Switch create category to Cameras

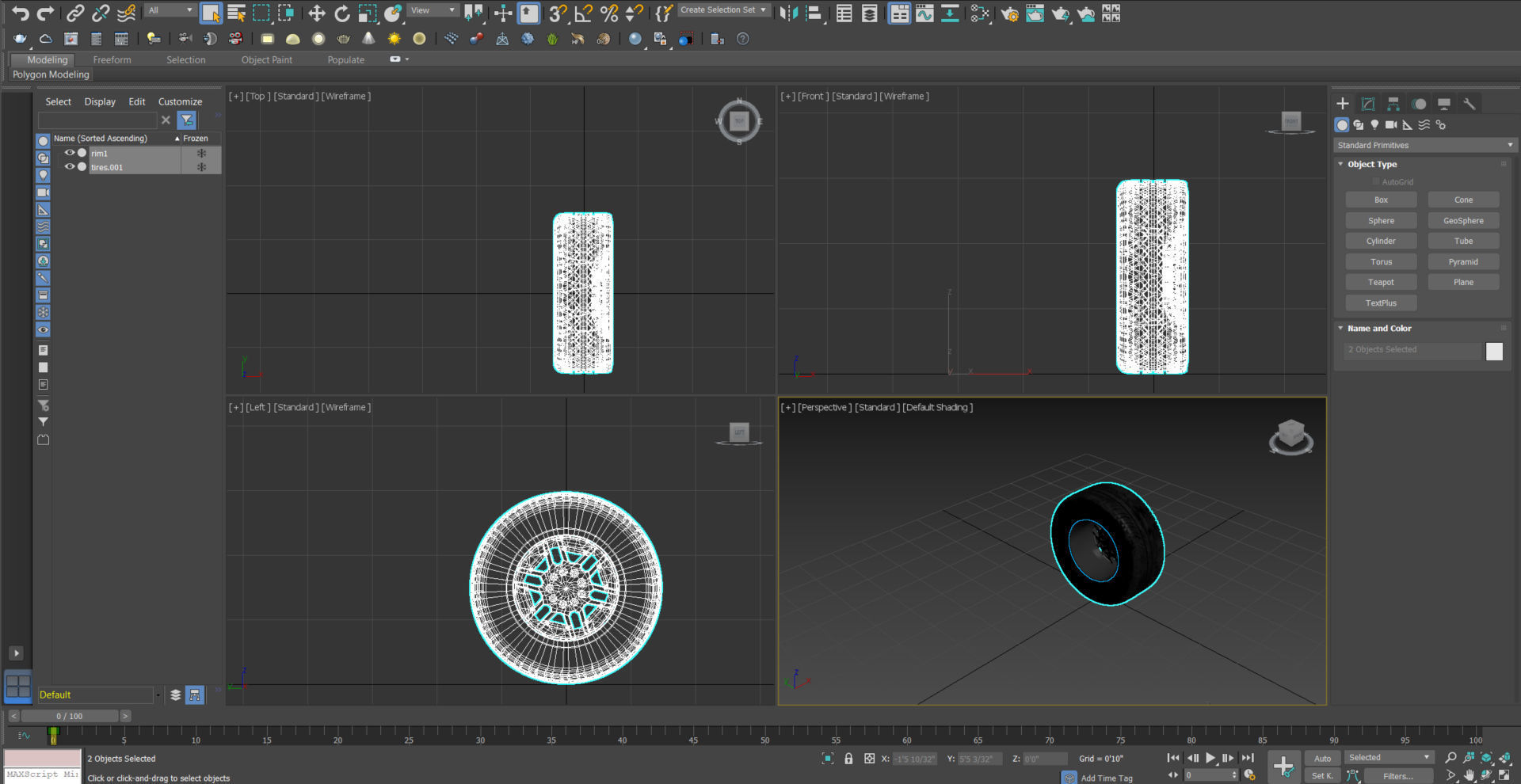[x=1391, y=124]
